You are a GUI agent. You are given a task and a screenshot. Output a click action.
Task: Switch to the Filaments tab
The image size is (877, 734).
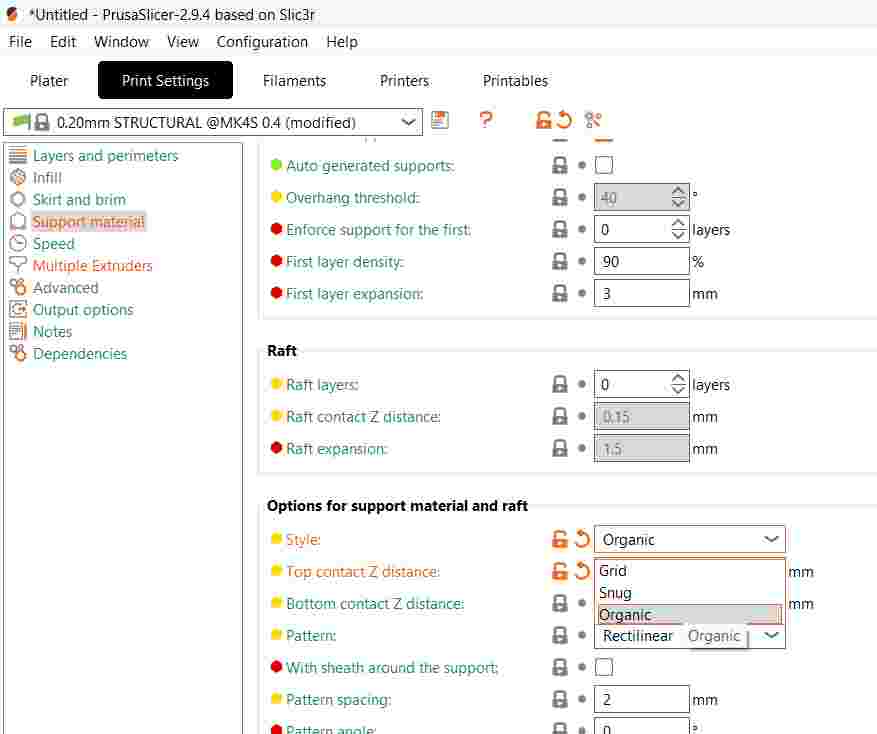click(294, 81)
